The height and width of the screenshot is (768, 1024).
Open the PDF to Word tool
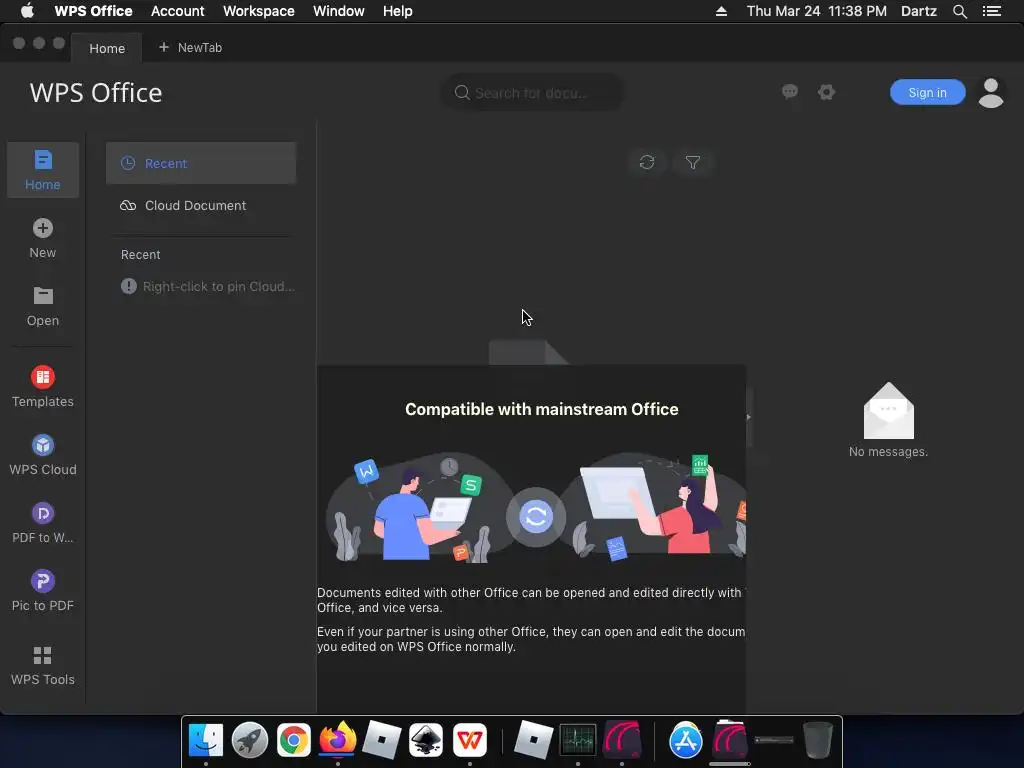pyautogui.click(x=43, y=522)
